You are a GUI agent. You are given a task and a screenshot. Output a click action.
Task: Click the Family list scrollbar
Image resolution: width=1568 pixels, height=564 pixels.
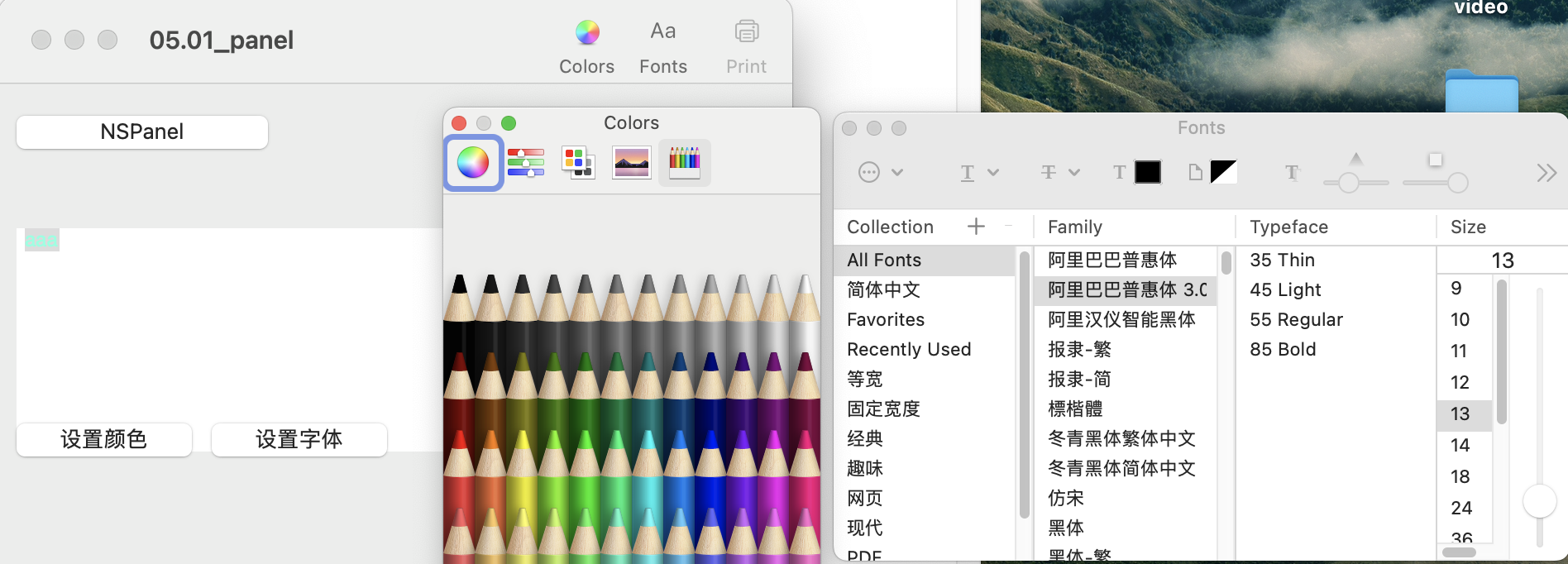tap(1226, 263)
